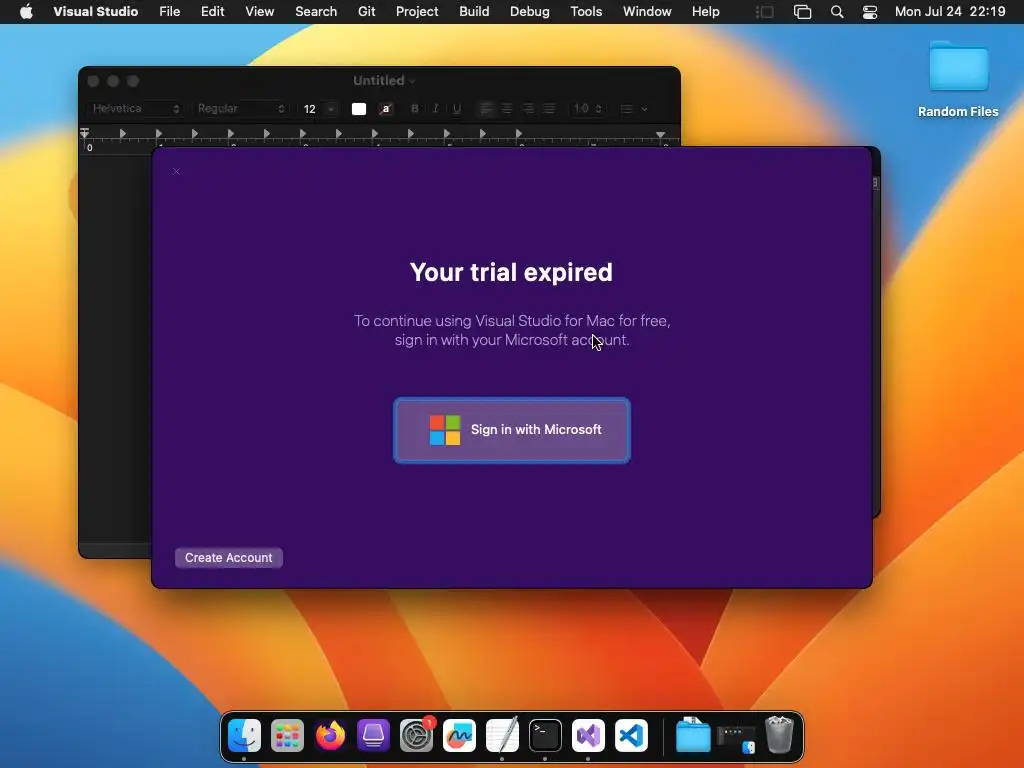Viewport: 1024px width, 768px height.
Task: Select the Random Files folder on desktop
Action: [x=958, y=80]
